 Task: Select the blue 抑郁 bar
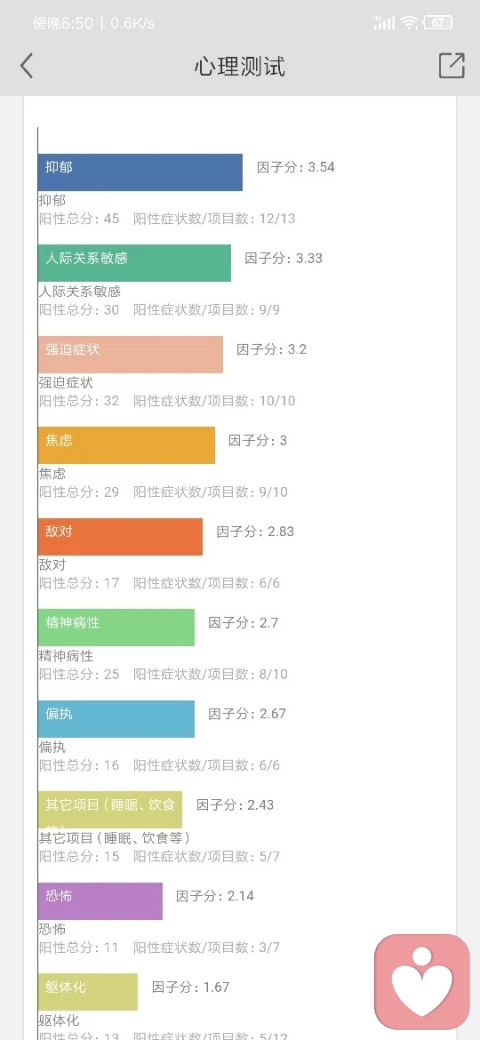pos(140,172)
